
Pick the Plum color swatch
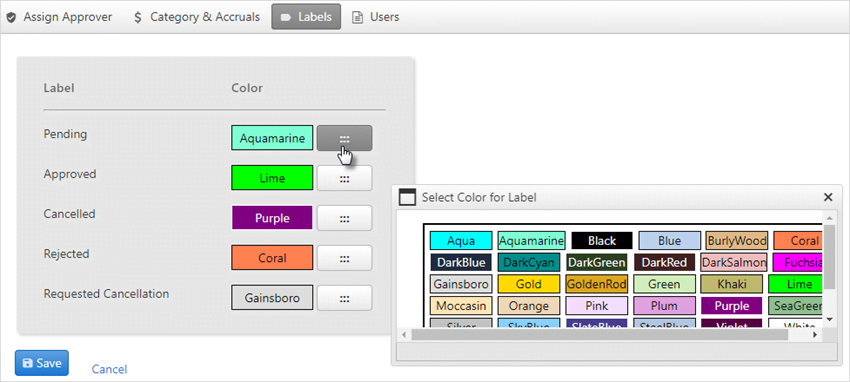point(664,306)
